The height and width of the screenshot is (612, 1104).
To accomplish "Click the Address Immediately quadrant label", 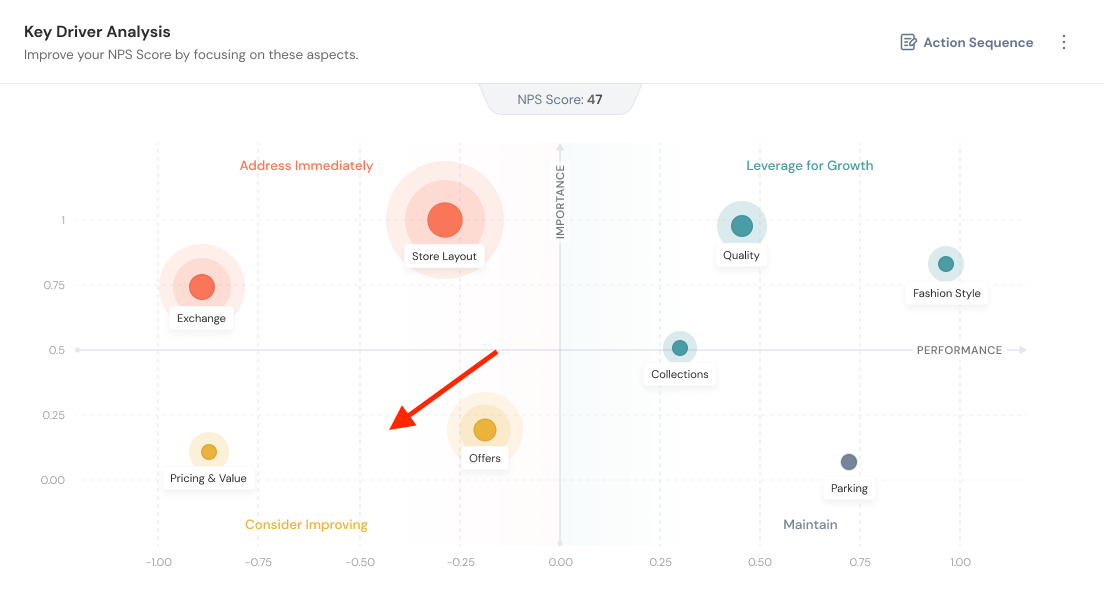I will [x=306, y=166].
